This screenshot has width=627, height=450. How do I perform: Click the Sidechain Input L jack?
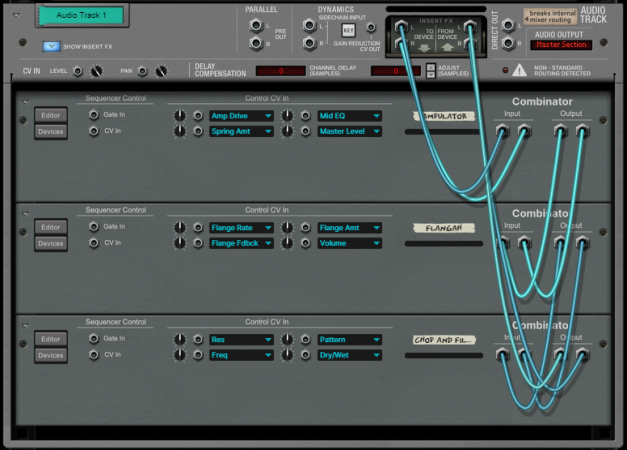[309, 26]
